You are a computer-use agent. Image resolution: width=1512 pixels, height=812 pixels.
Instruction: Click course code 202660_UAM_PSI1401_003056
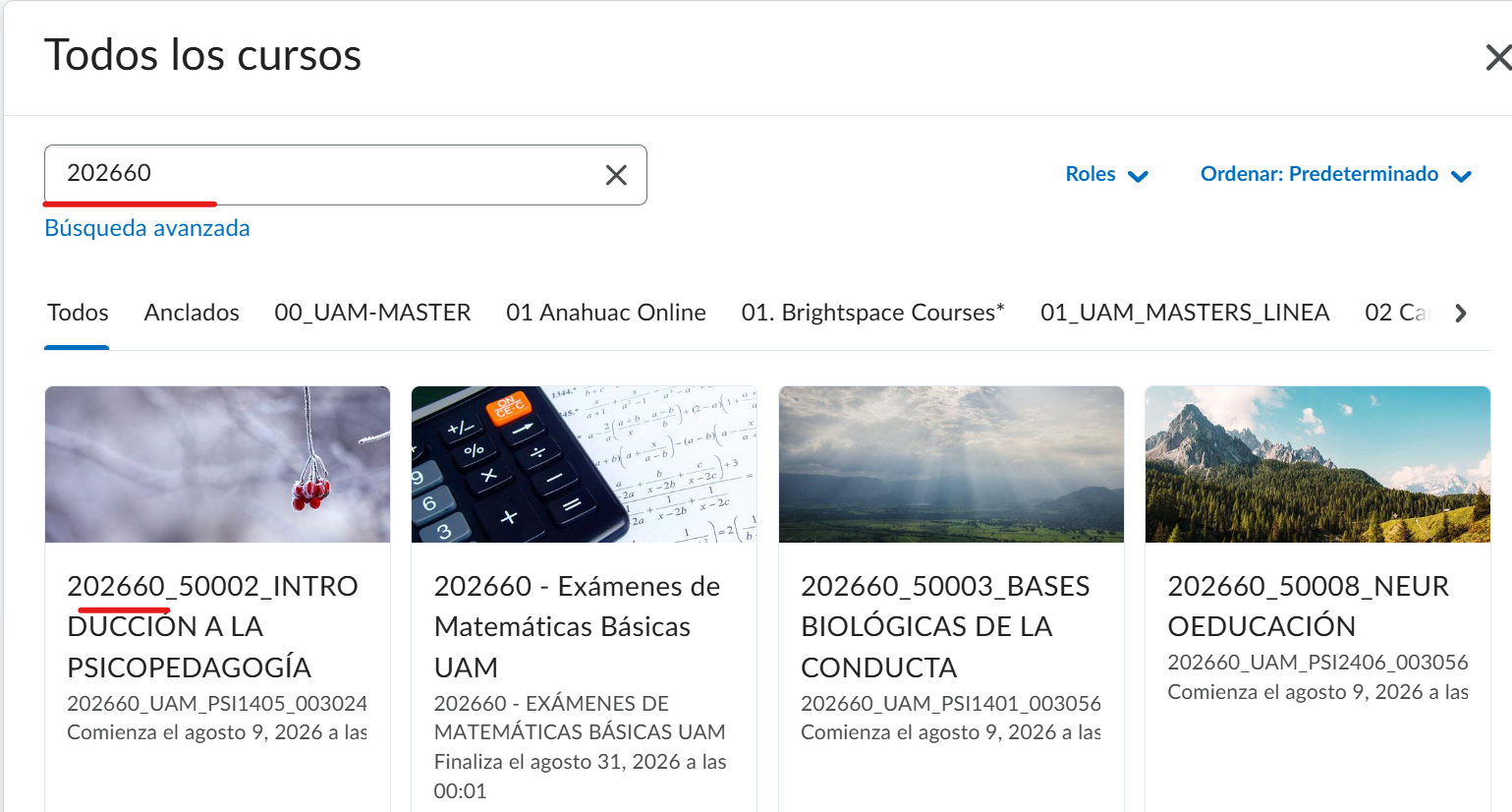click(x=951, y=704)
